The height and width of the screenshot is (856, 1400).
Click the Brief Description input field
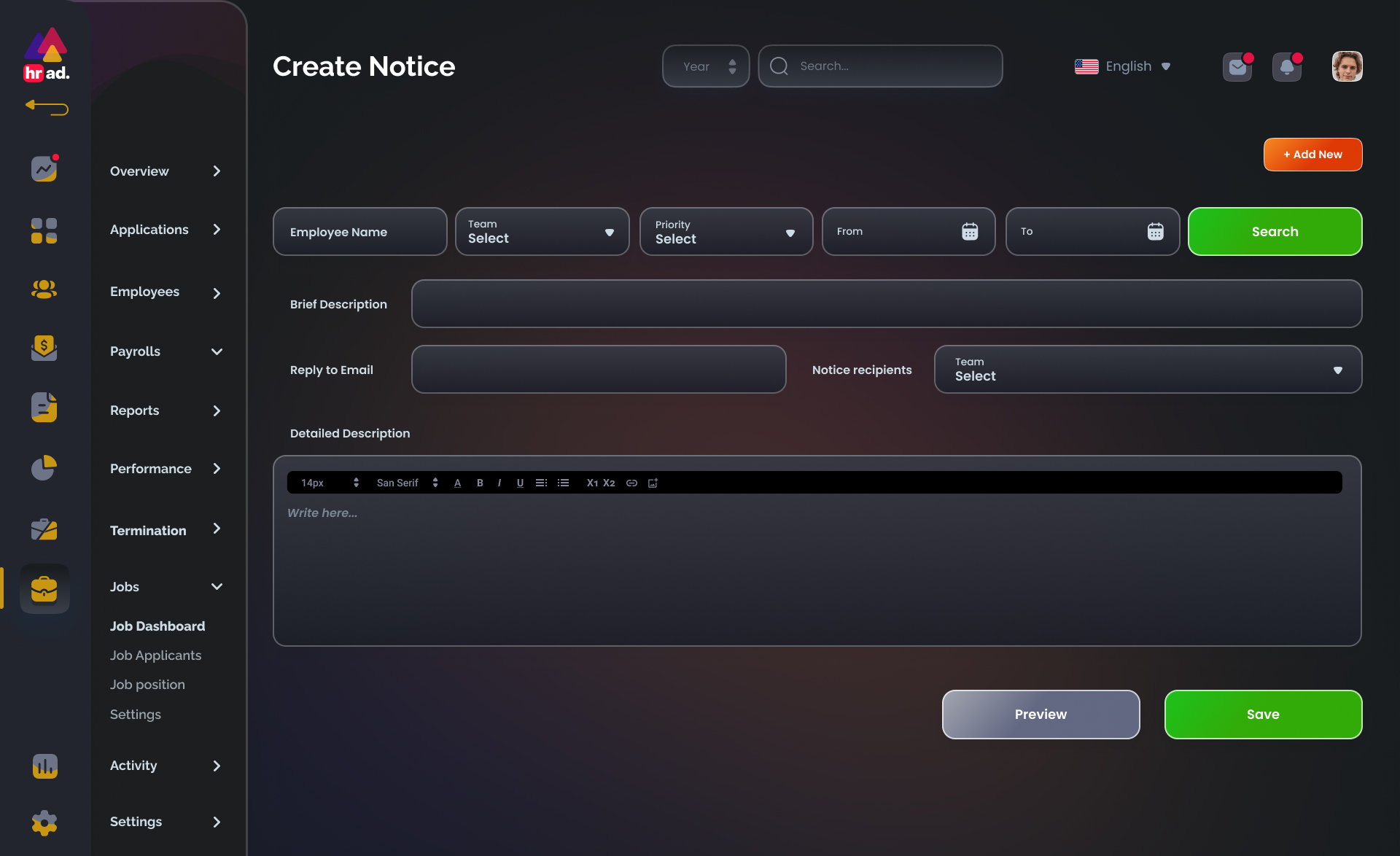pyautogui.click(x=886, y=304)
